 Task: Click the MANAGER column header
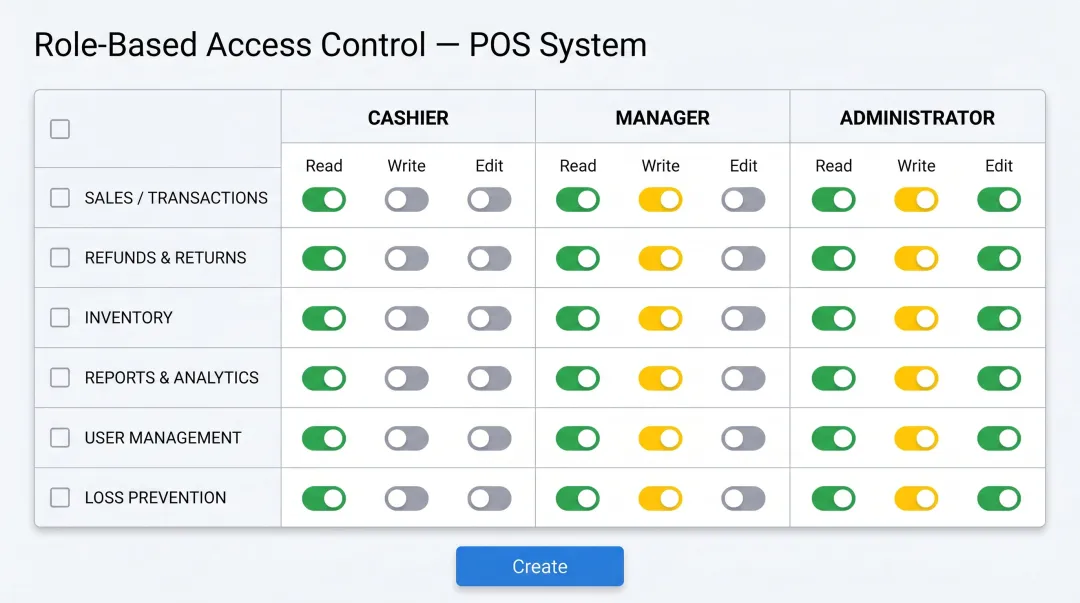point(662,117)
